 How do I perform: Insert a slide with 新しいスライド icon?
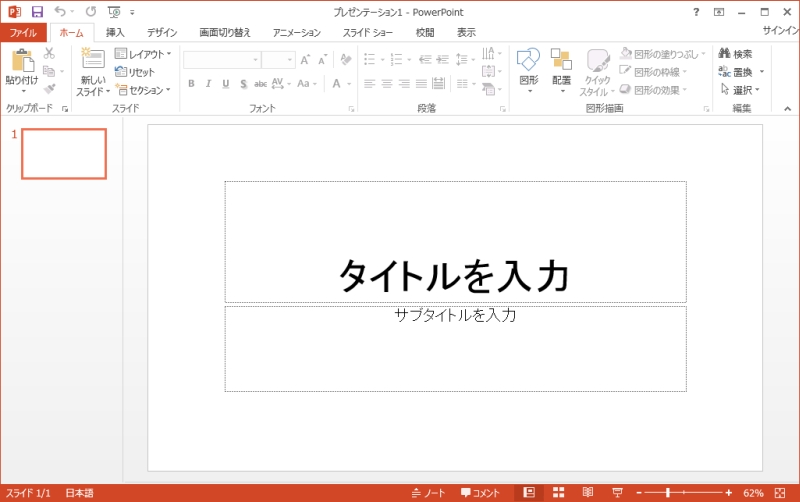coord(93,60)
